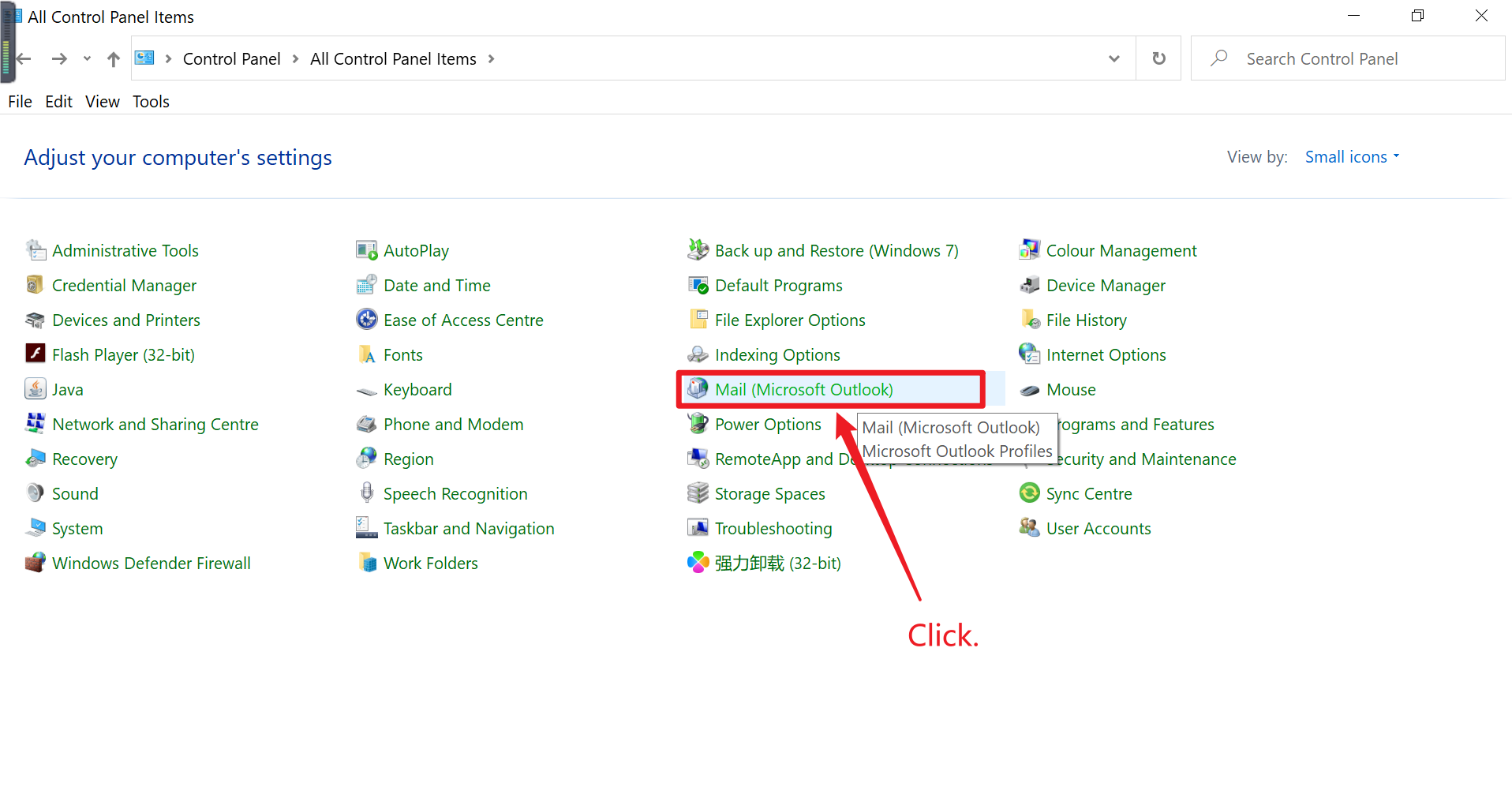Open the Device Manager icon
Screen dimensions: 1512x794
click(x=1030, y=285)
